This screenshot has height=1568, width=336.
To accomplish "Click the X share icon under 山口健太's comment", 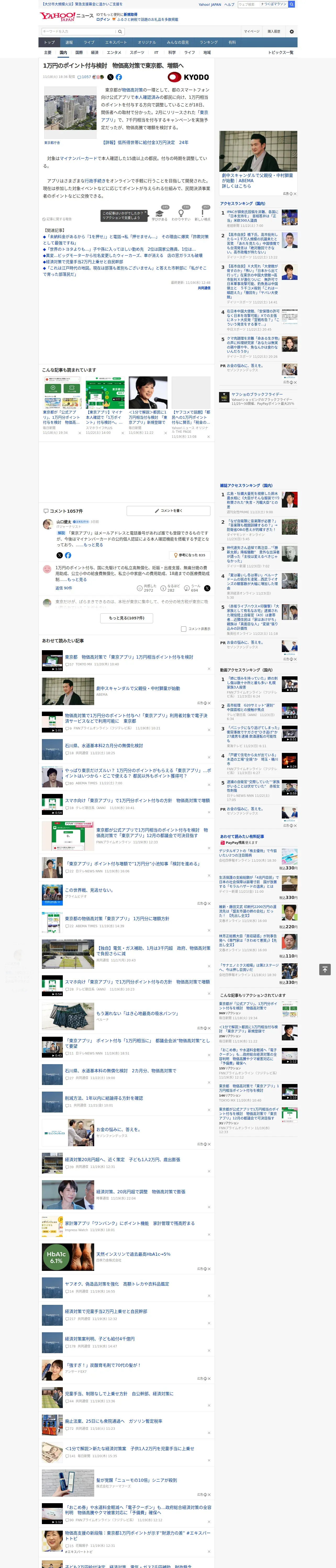I will [59, 555].
